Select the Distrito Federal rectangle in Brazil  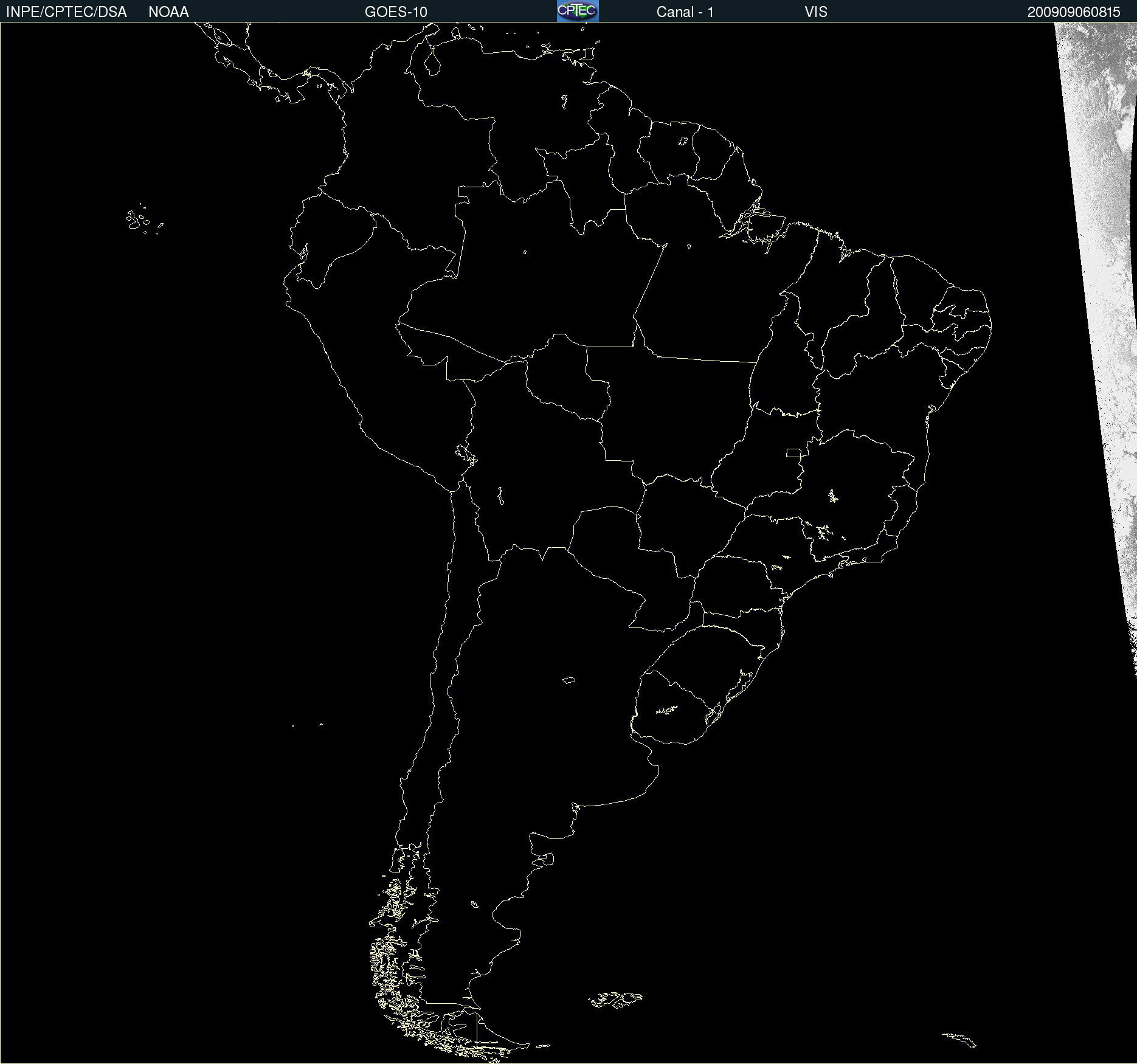793,453
